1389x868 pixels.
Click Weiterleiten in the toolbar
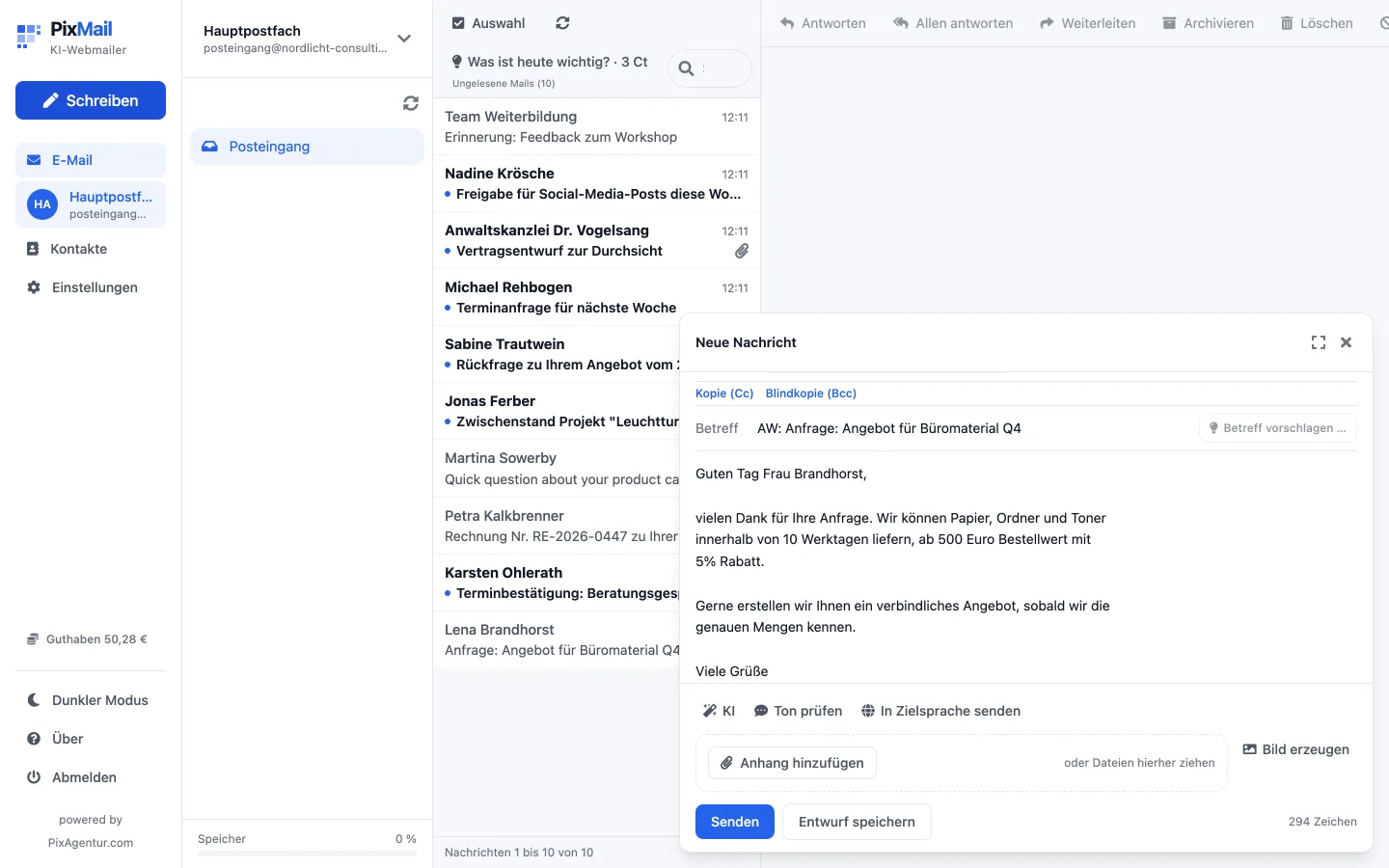coord(1087,23)
